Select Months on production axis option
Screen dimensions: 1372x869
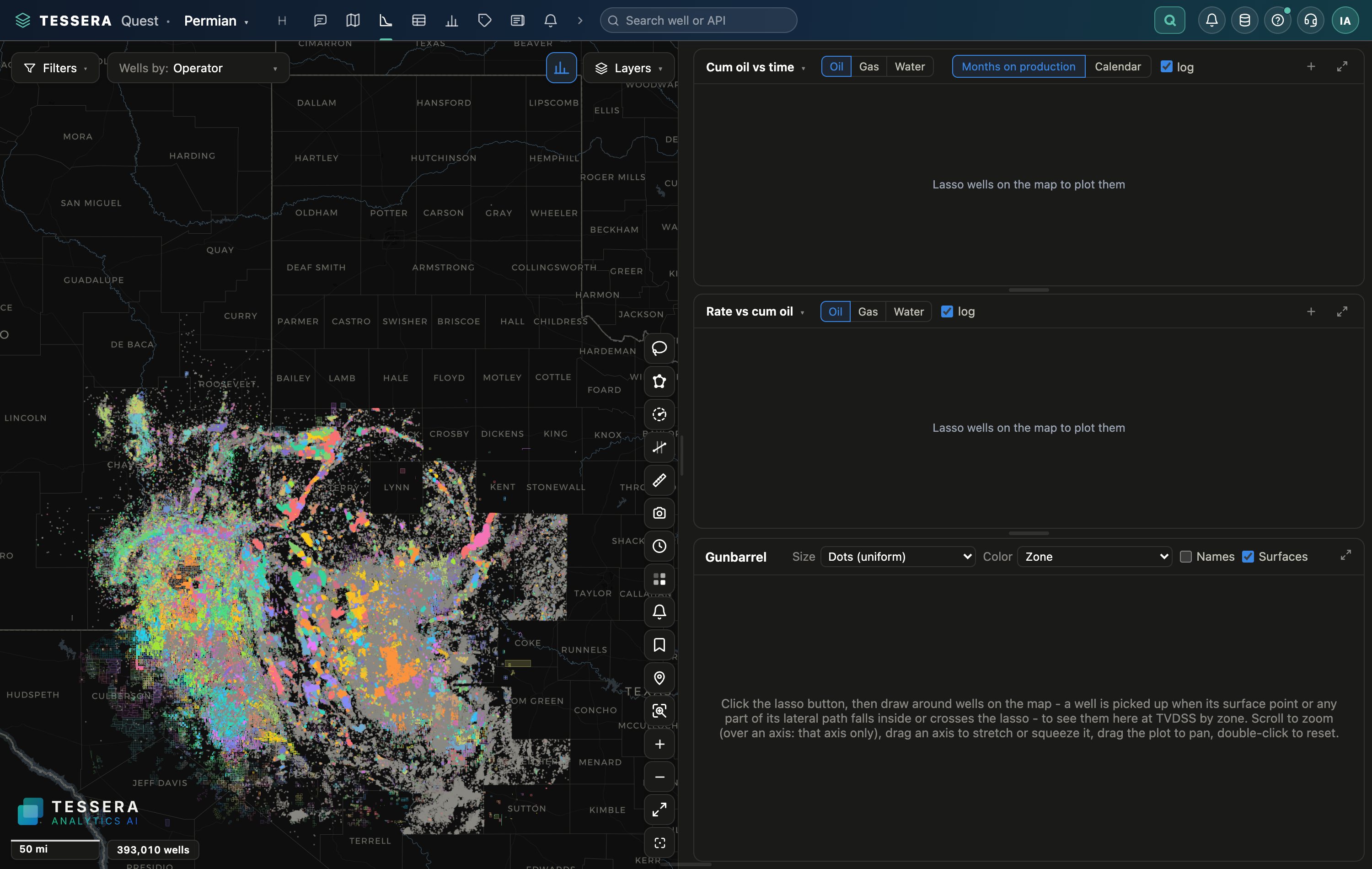click(1018, 67)
